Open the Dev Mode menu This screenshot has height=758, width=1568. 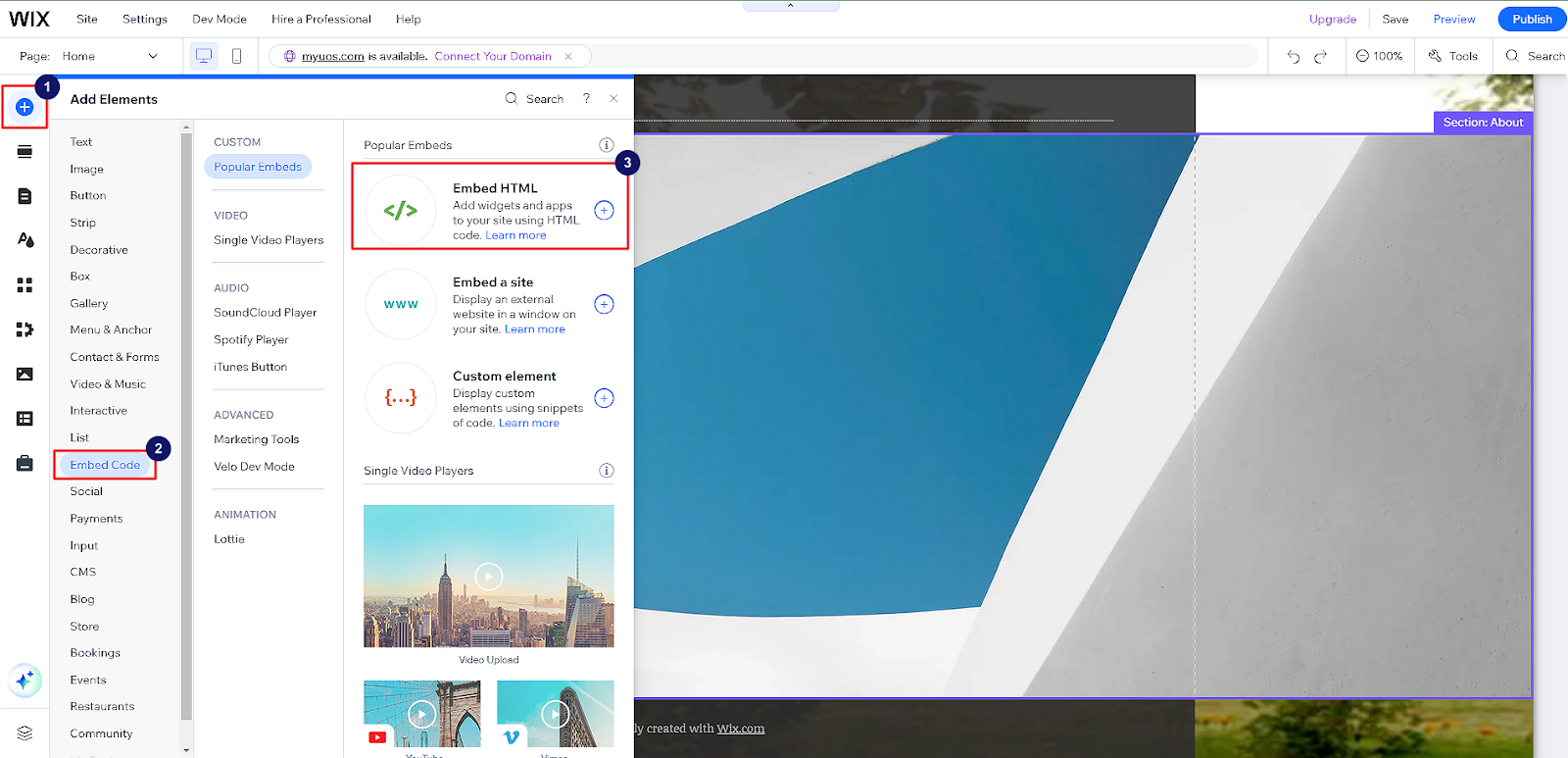tap(220, 19)
